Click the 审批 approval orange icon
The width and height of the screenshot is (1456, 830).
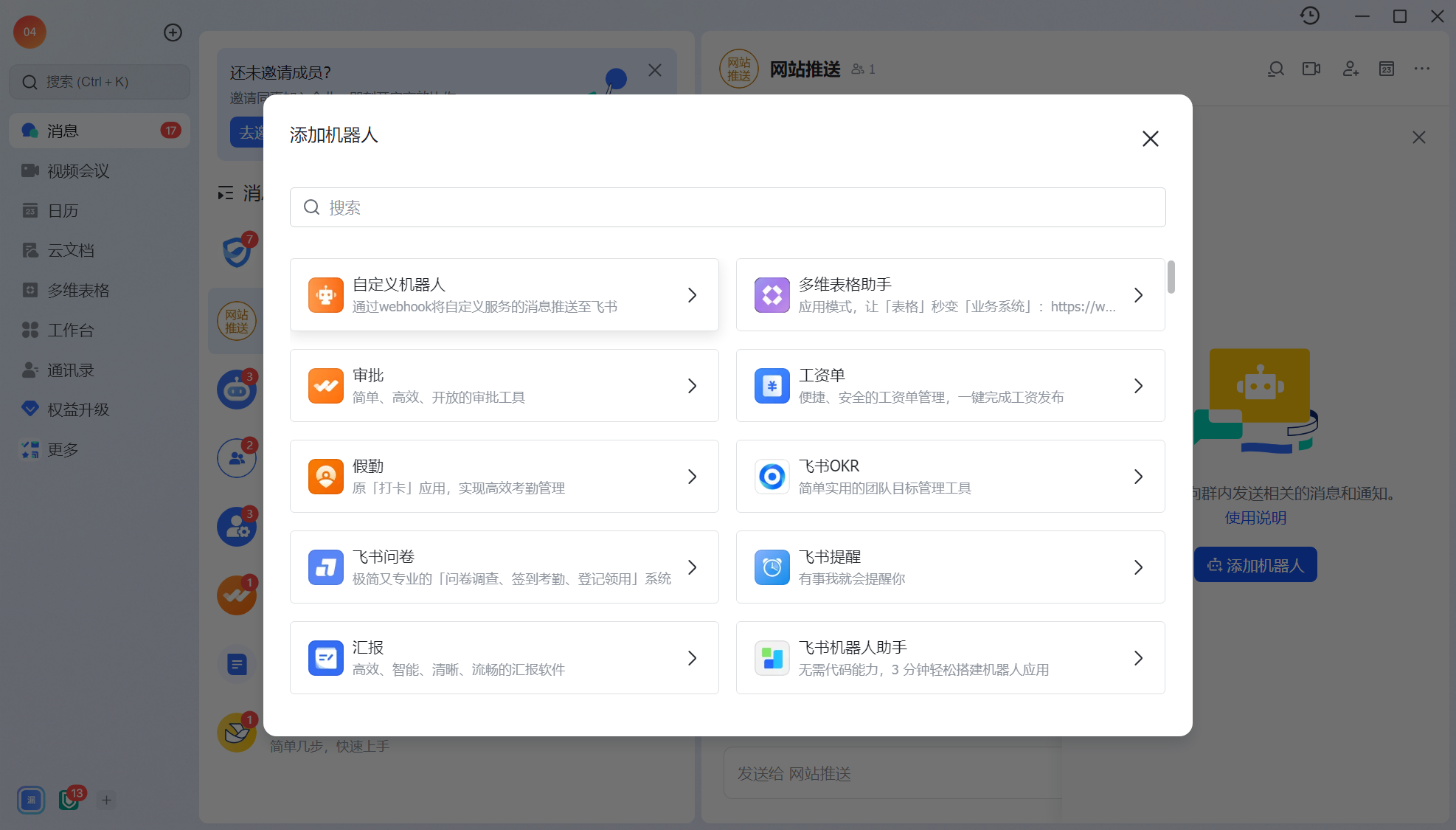(x=325, y=386)
